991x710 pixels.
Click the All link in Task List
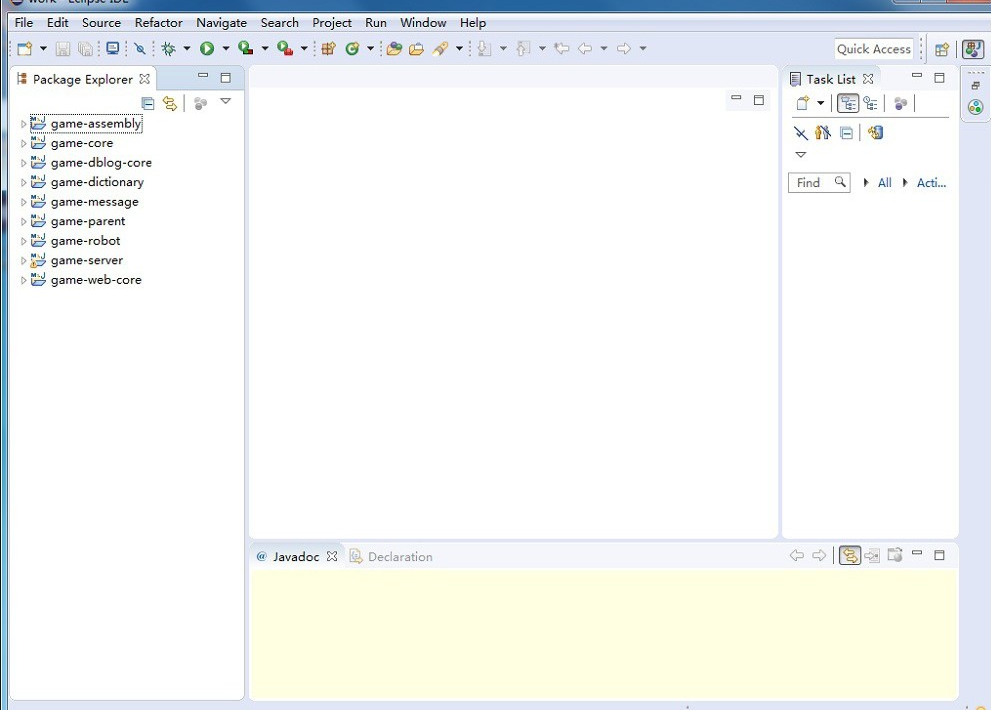point(884,183)
